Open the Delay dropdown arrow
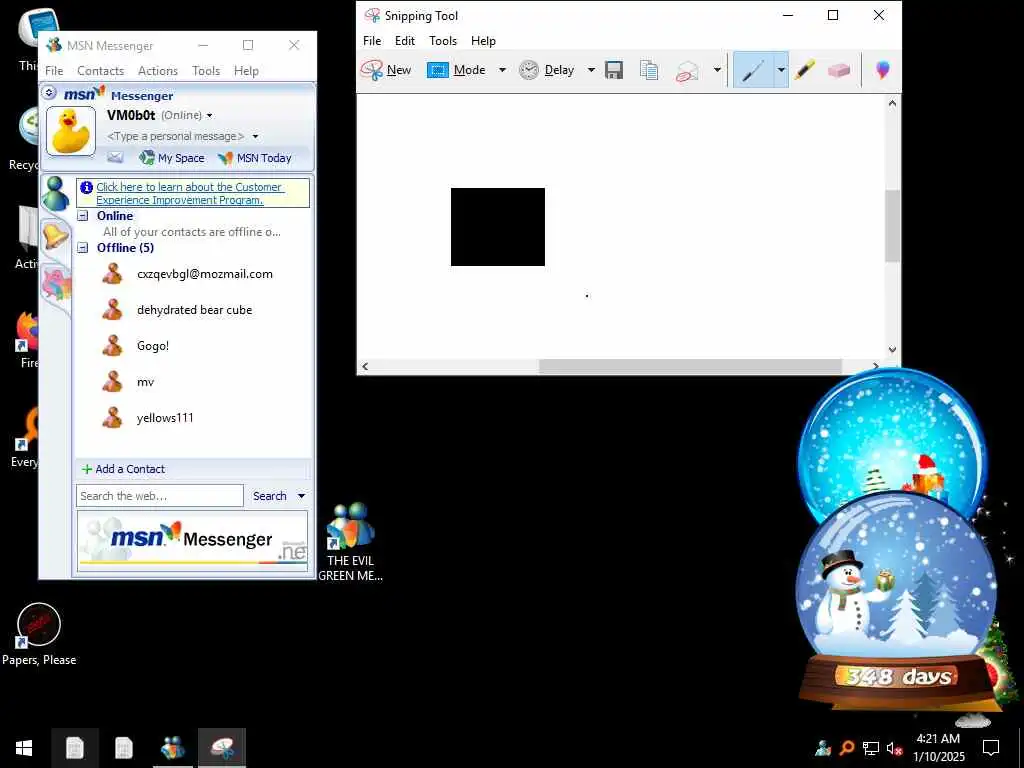Image resolution: width=1024 pixels, height=768 pixels. [591, 70]
